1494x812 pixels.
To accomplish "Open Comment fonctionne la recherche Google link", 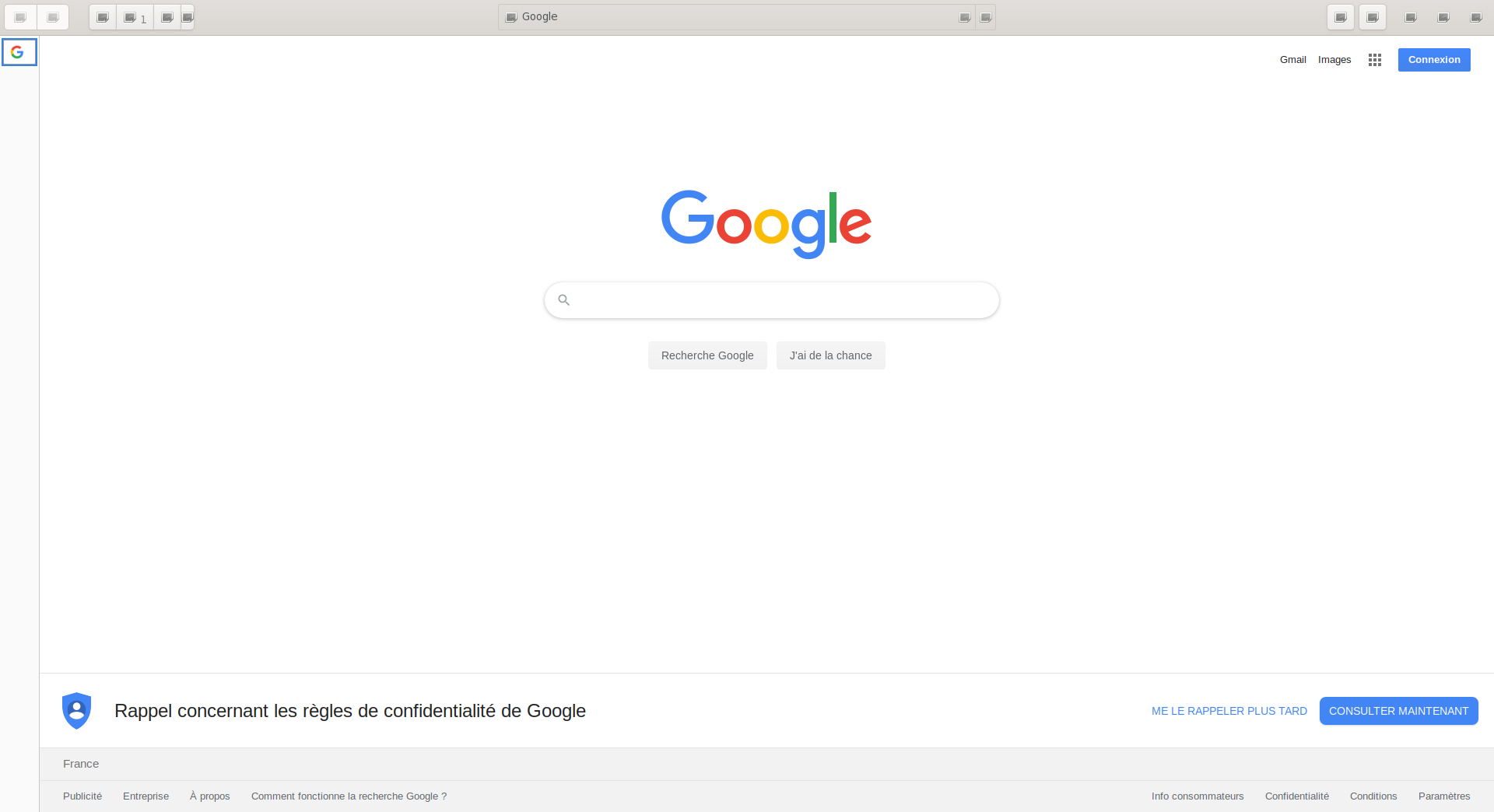I will point(349,796).
